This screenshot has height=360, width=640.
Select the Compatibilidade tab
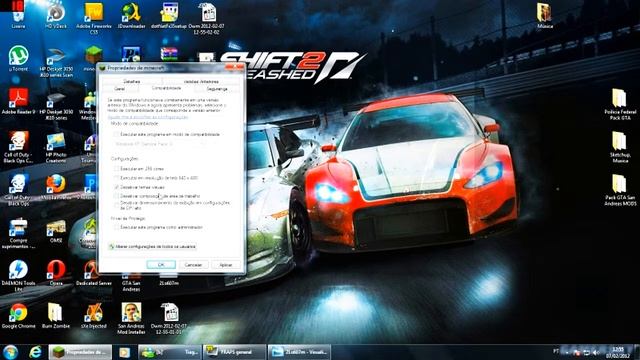click(167, 88)
